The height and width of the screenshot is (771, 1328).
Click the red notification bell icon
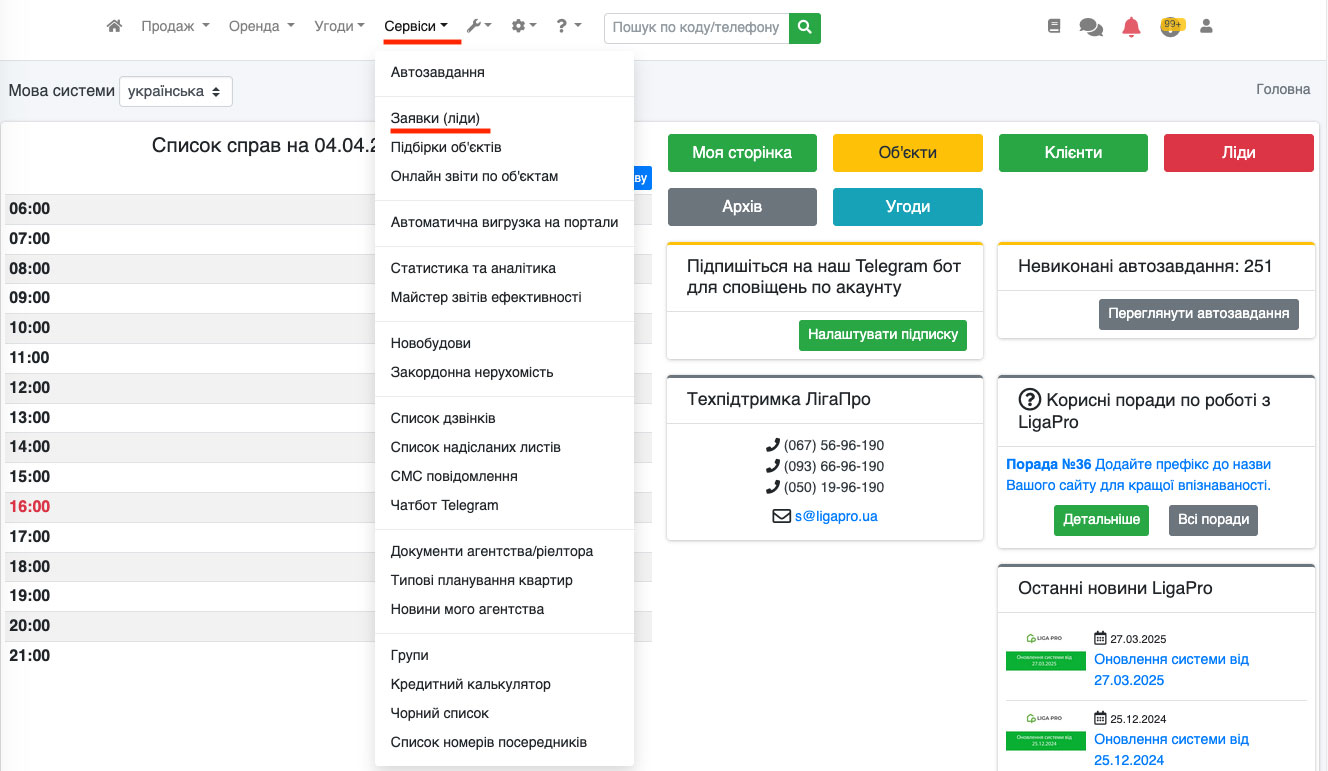[1131, 27]
